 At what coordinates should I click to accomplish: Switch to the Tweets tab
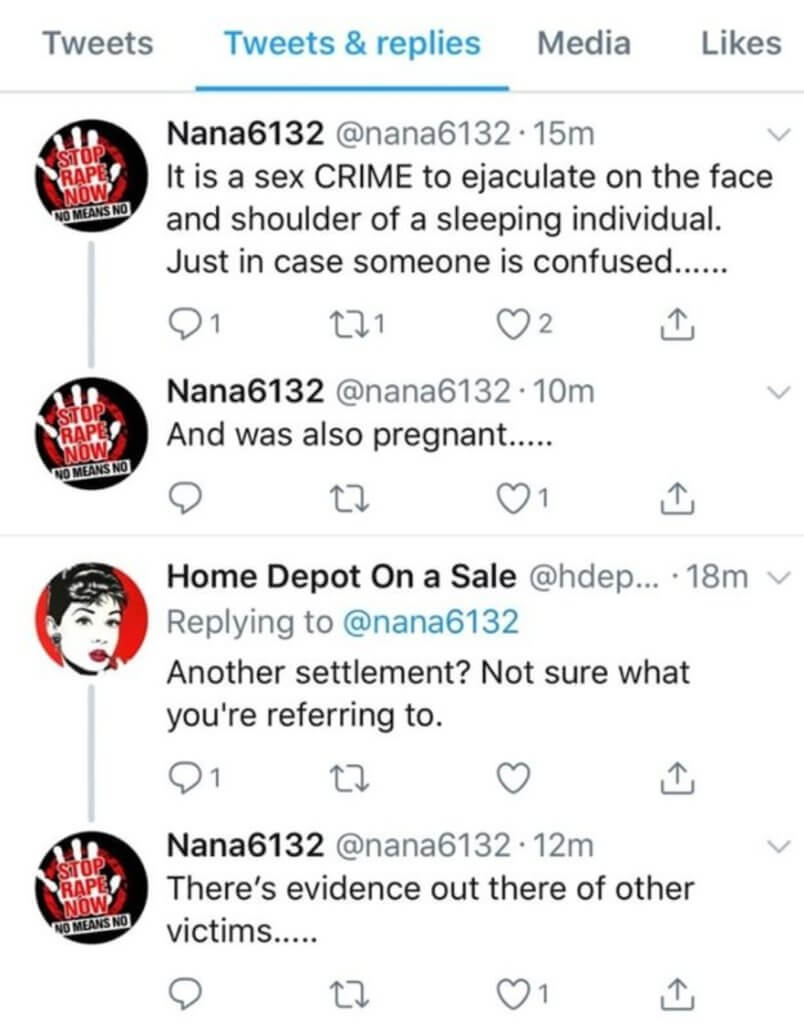[99, 43]
